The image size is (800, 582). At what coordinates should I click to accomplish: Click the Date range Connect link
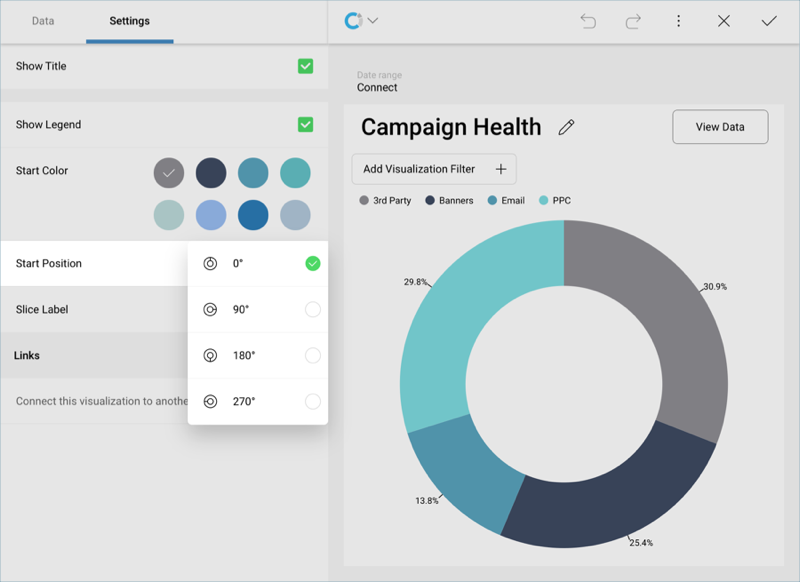[377, 88]
